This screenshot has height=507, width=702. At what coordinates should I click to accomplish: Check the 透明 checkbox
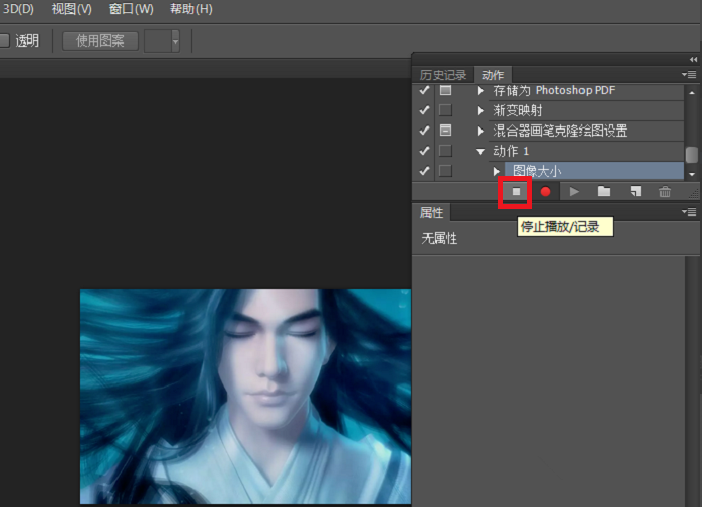pos(4,41)
